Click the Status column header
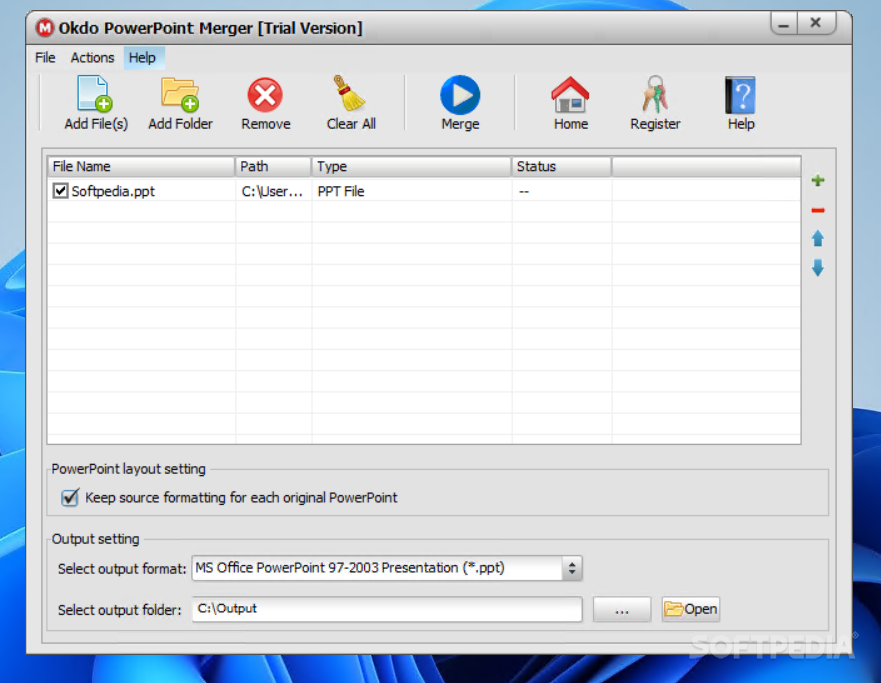881x683 pixels. click(561, 166)
